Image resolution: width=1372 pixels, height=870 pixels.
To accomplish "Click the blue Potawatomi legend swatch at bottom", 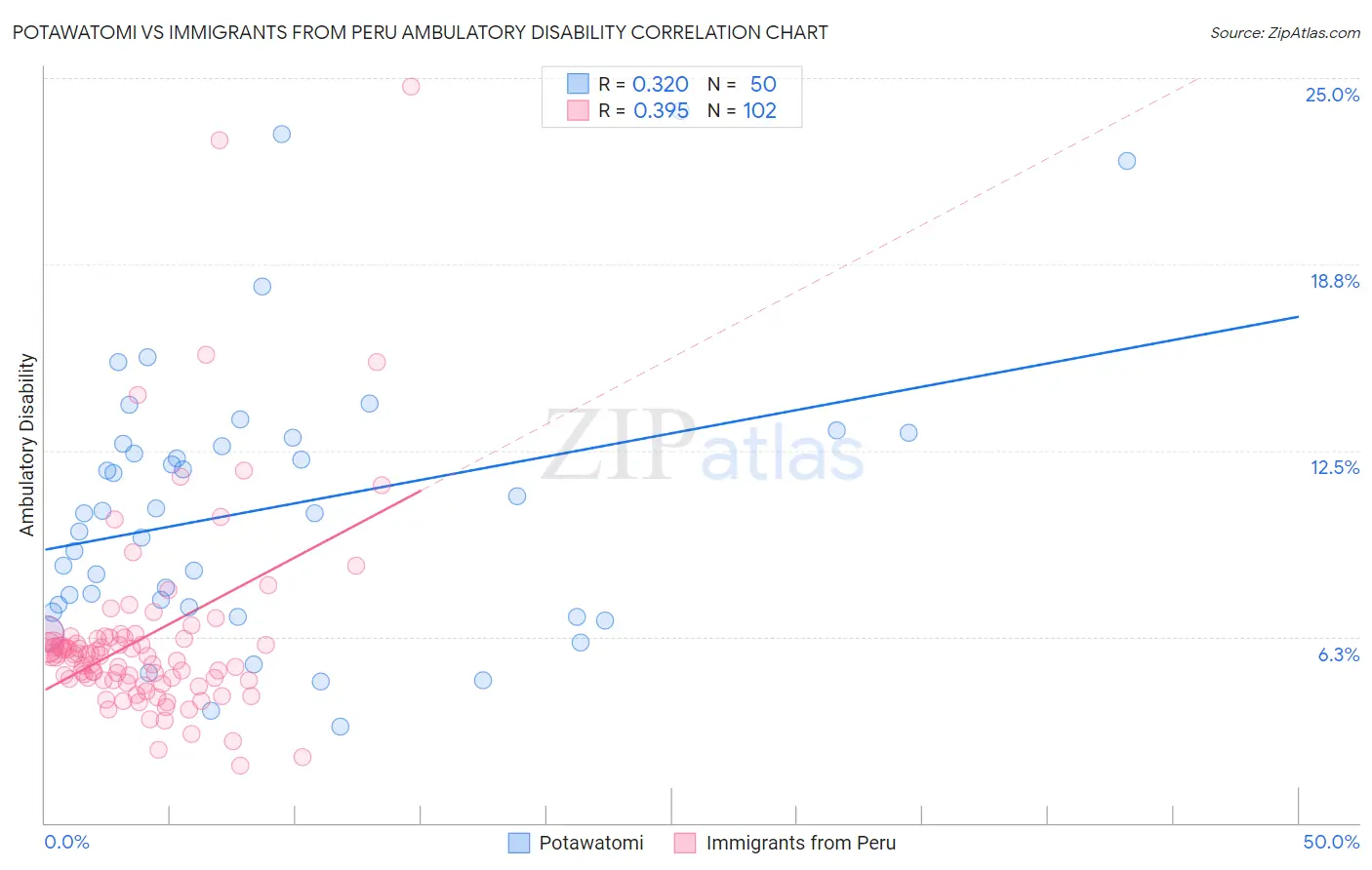I will click(x=519, y=843).
